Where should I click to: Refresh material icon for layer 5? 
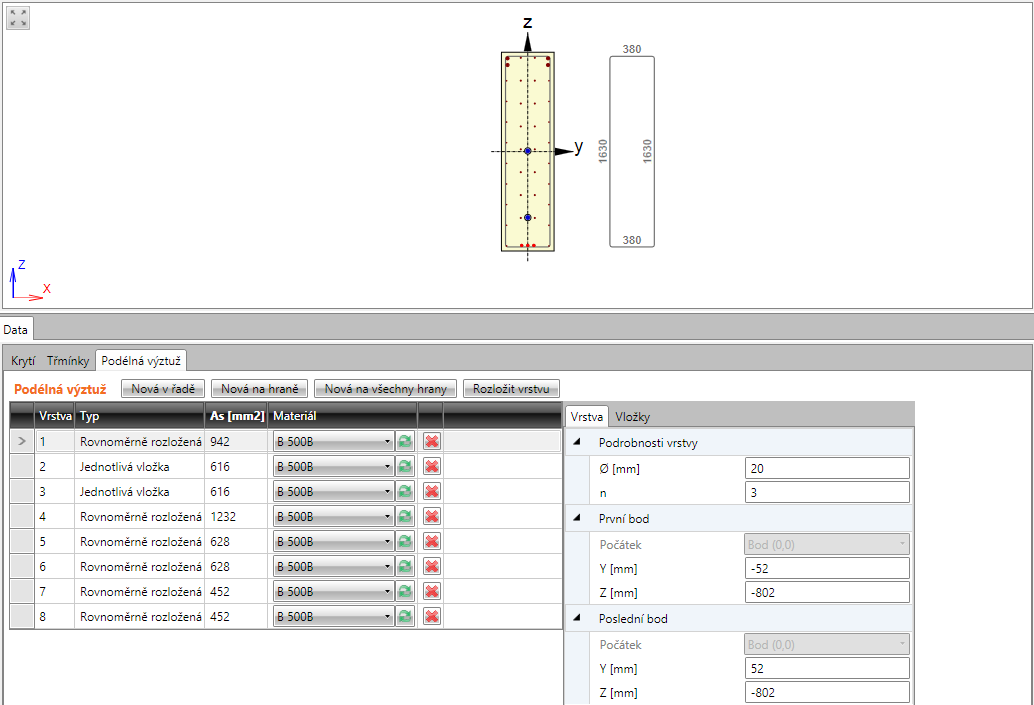(x=405, y=541)
